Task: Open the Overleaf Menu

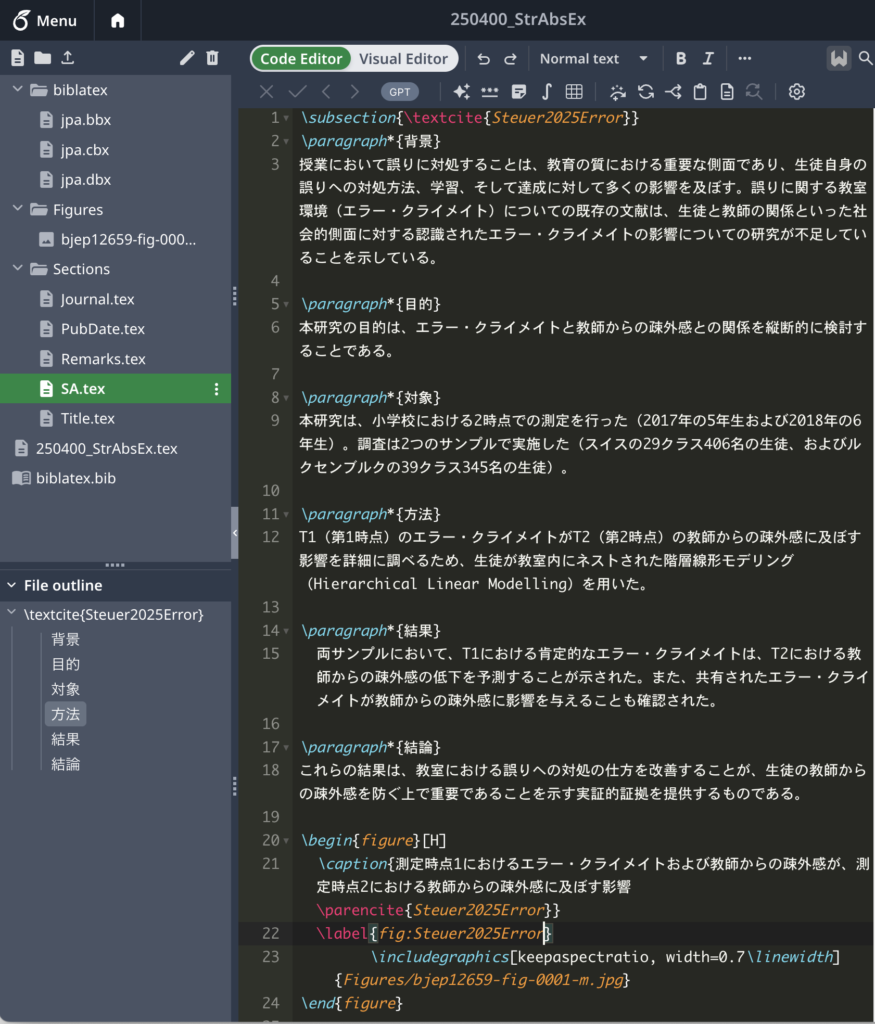Action: (46, 20)
